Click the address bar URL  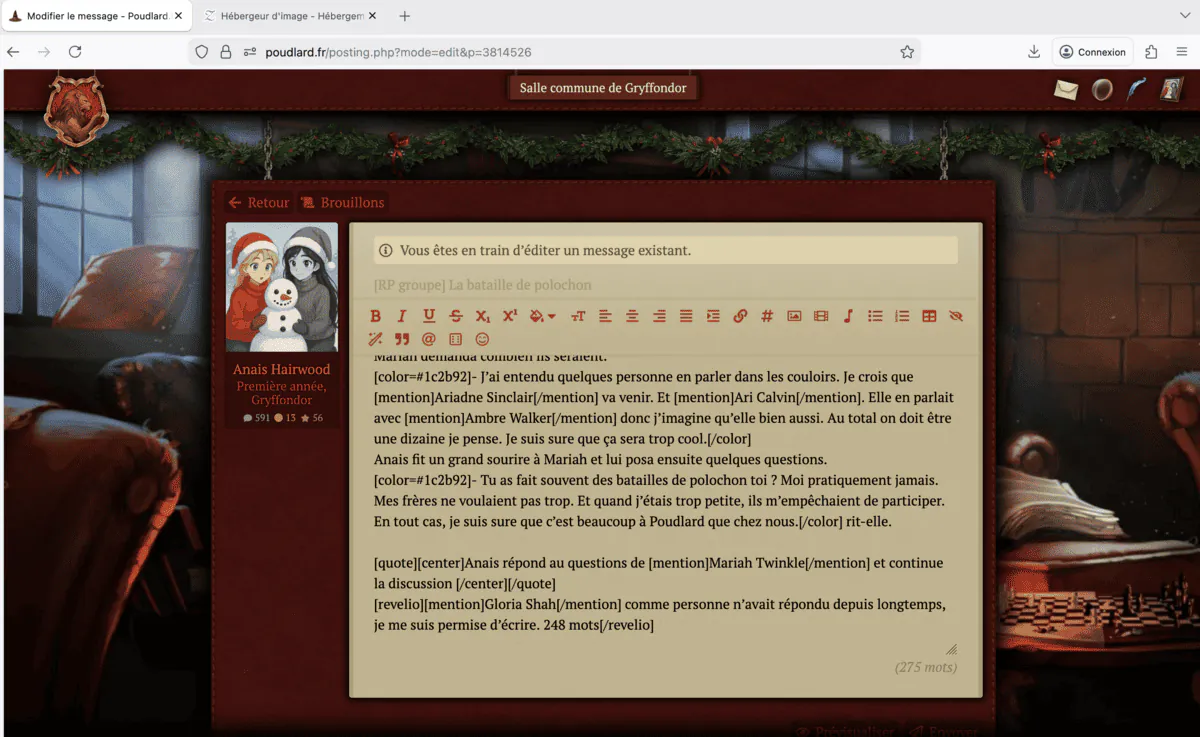pos(398,52)
